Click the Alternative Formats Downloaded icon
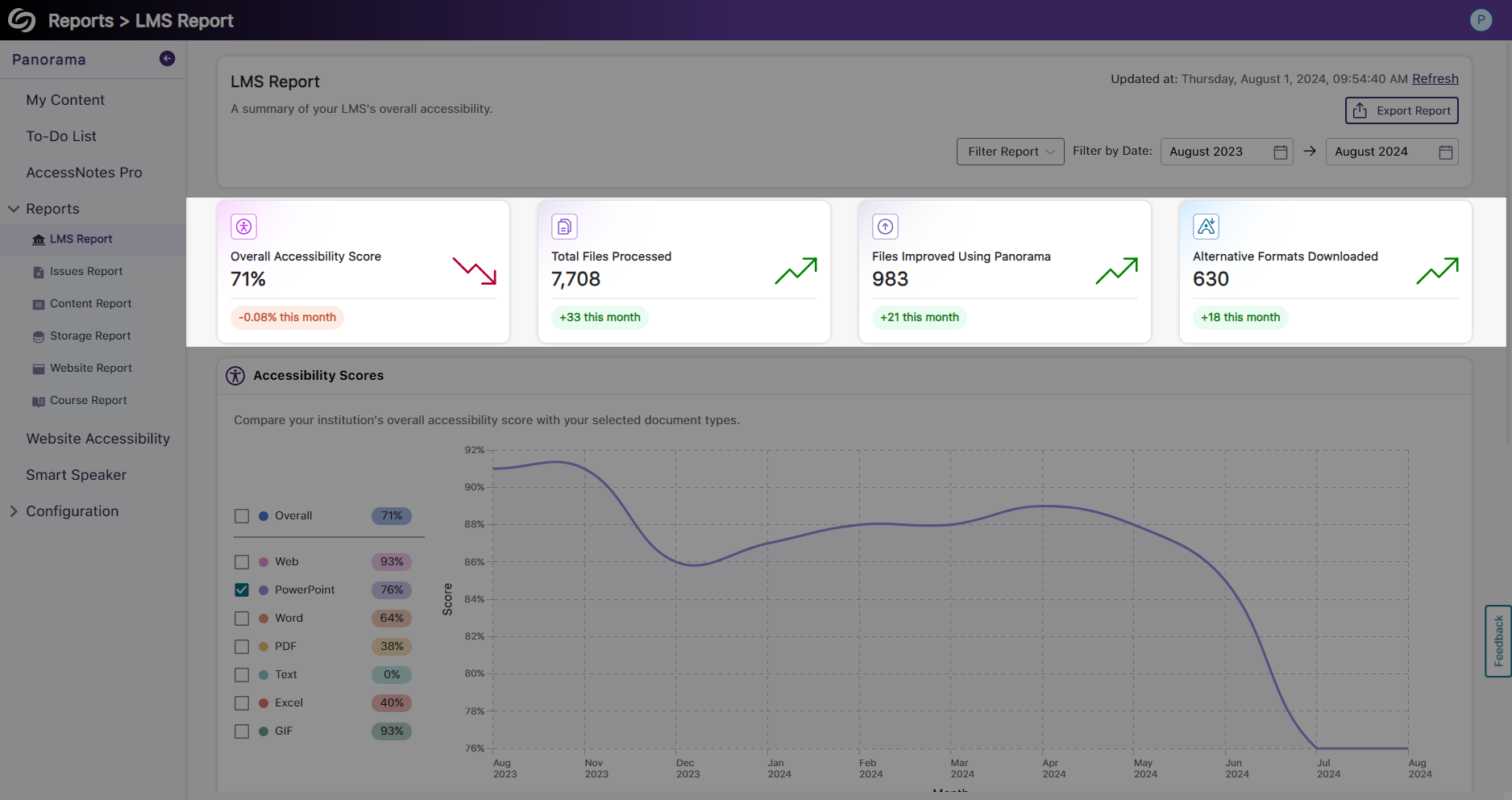Viewport: 1512px width, 800px height. point(1206,227)
